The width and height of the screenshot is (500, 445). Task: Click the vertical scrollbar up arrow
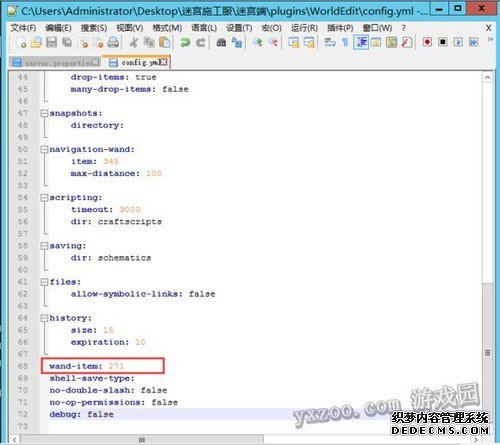[x=487, y=78]
